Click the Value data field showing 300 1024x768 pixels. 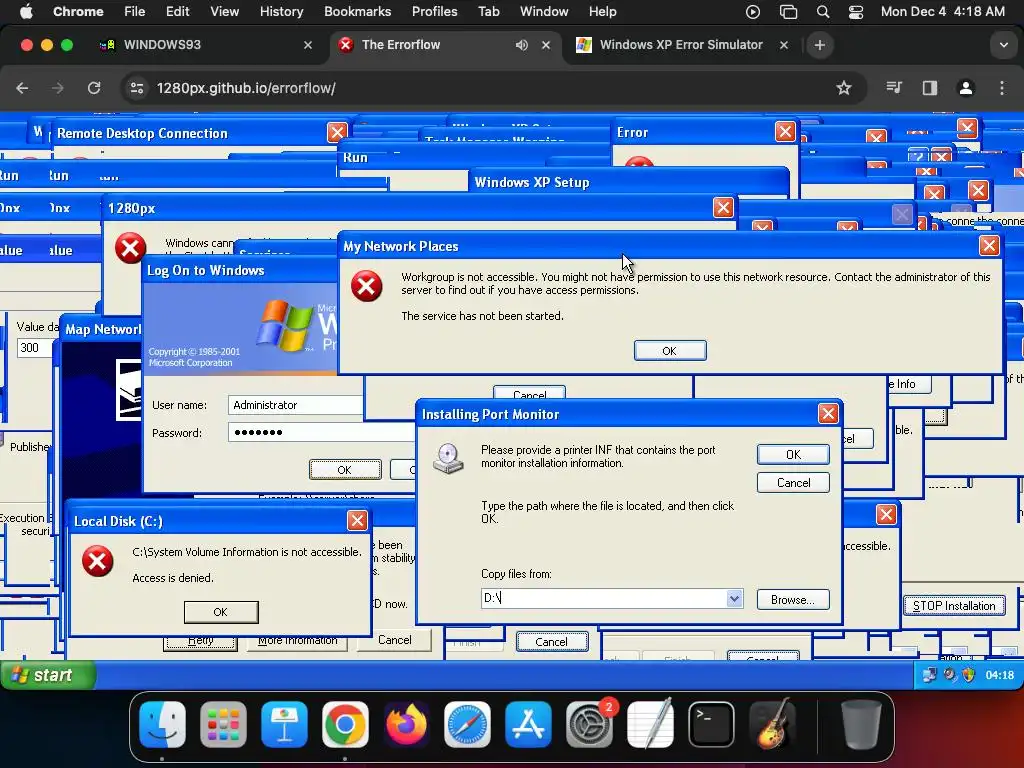coord(35,347)
